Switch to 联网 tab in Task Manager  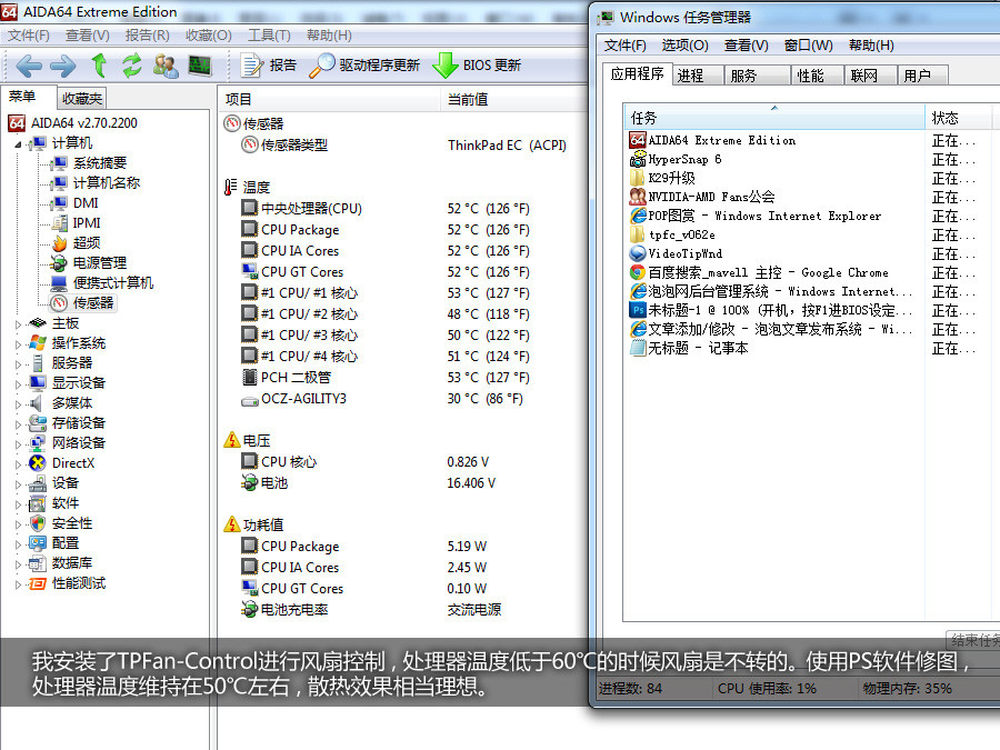871,76
